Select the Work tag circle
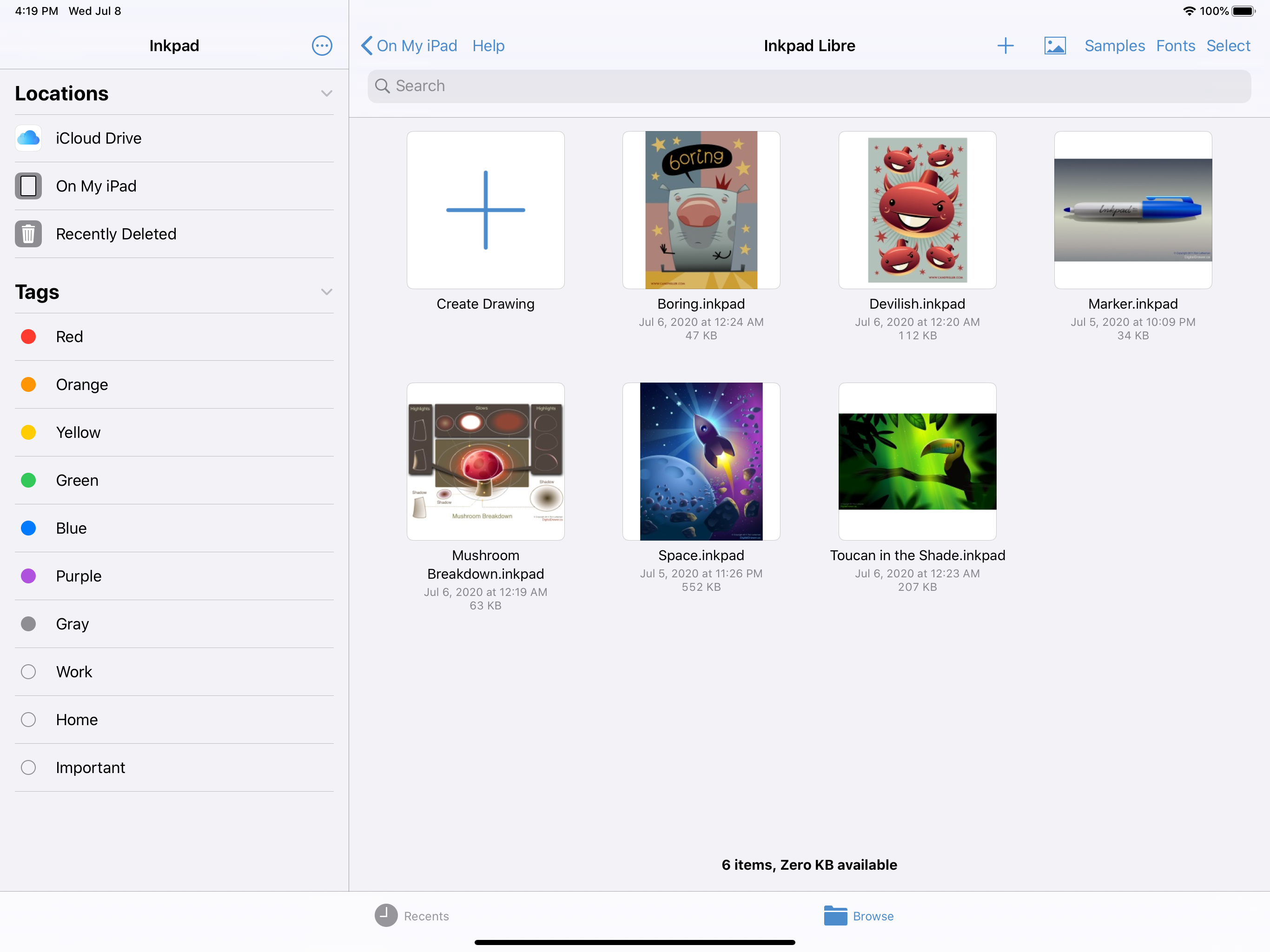 pyautogui.click(x=28, y=672)
